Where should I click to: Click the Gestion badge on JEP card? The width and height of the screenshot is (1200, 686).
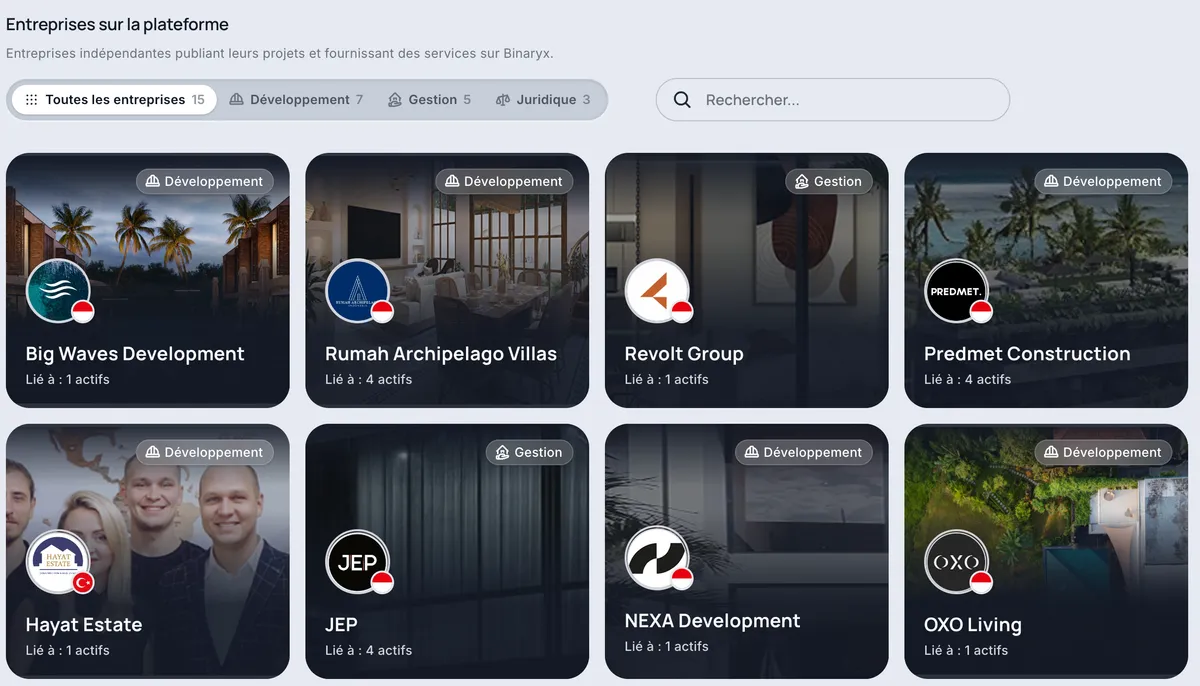point(529,452)
